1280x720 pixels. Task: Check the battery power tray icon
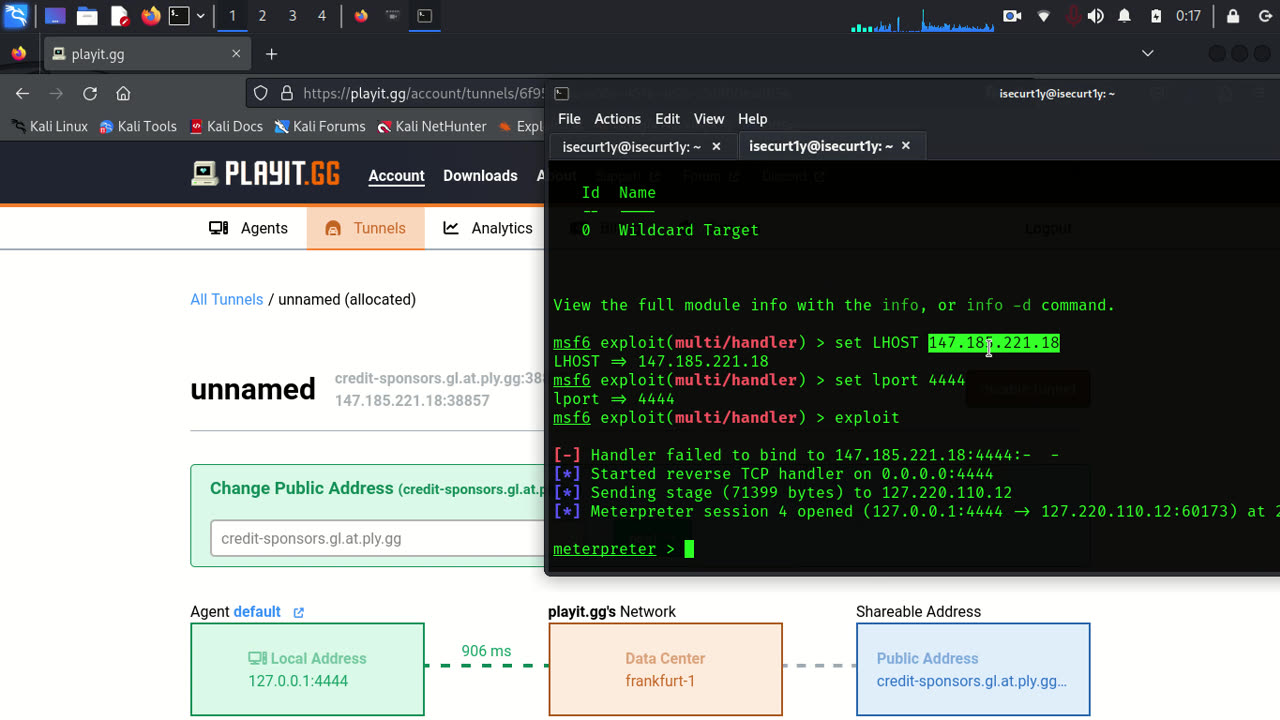tap(1156, 16)
